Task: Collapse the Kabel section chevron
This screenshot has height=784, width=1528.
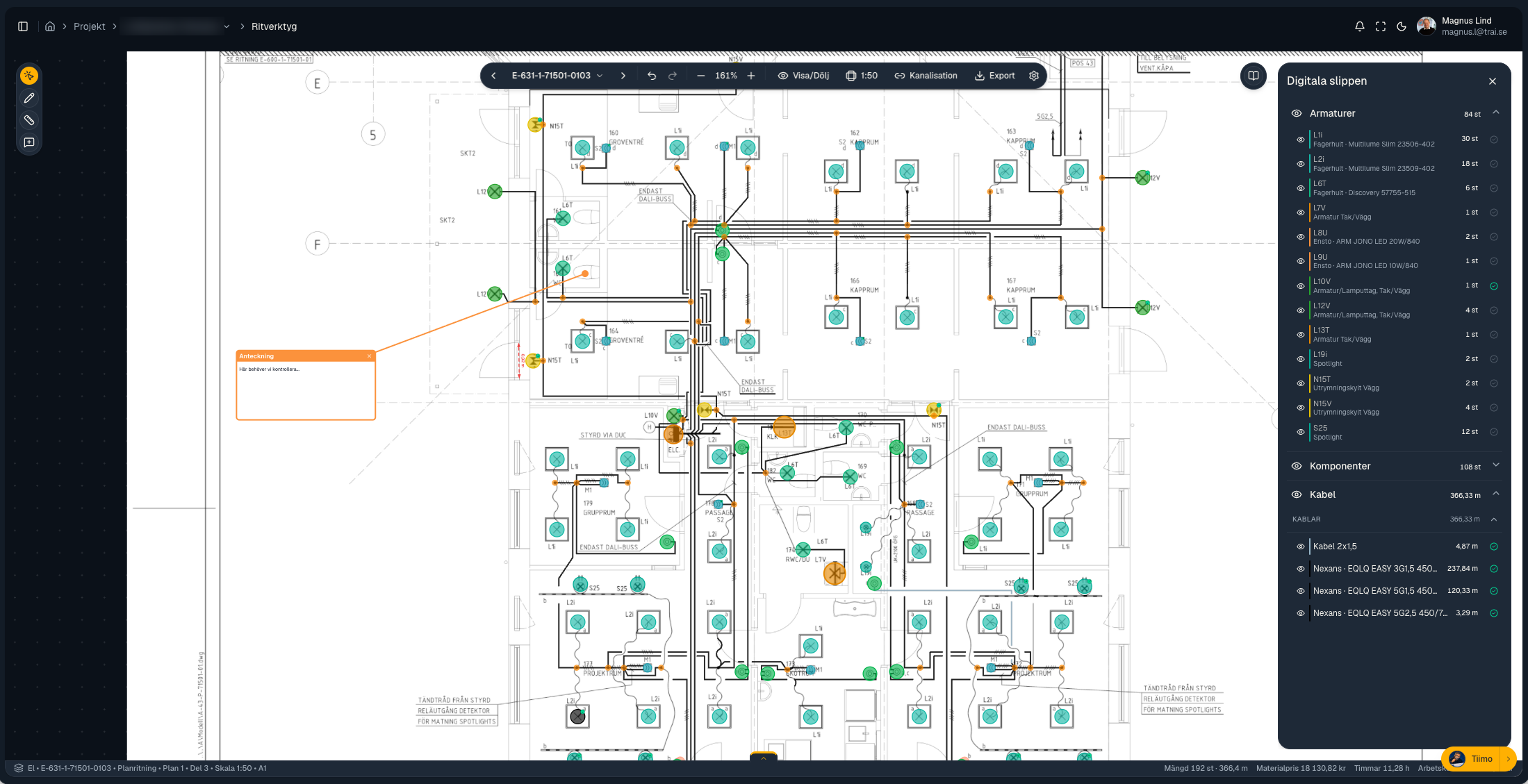Action: (1496, 494)
